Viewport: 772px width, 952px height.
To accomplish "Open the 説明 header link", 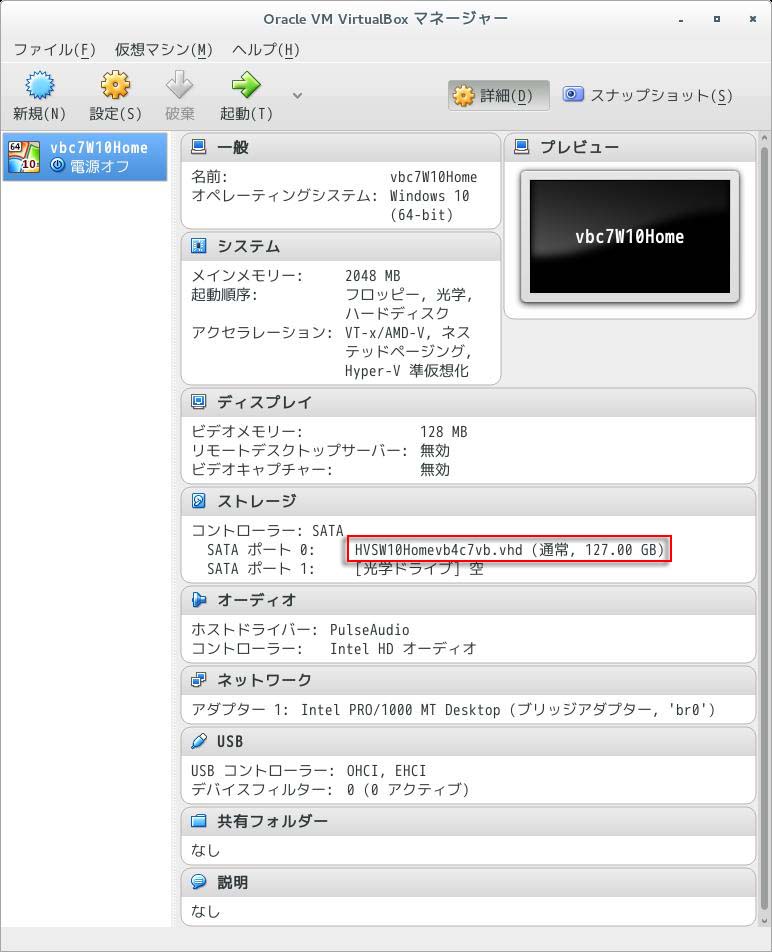I will [x=232, y=882].
